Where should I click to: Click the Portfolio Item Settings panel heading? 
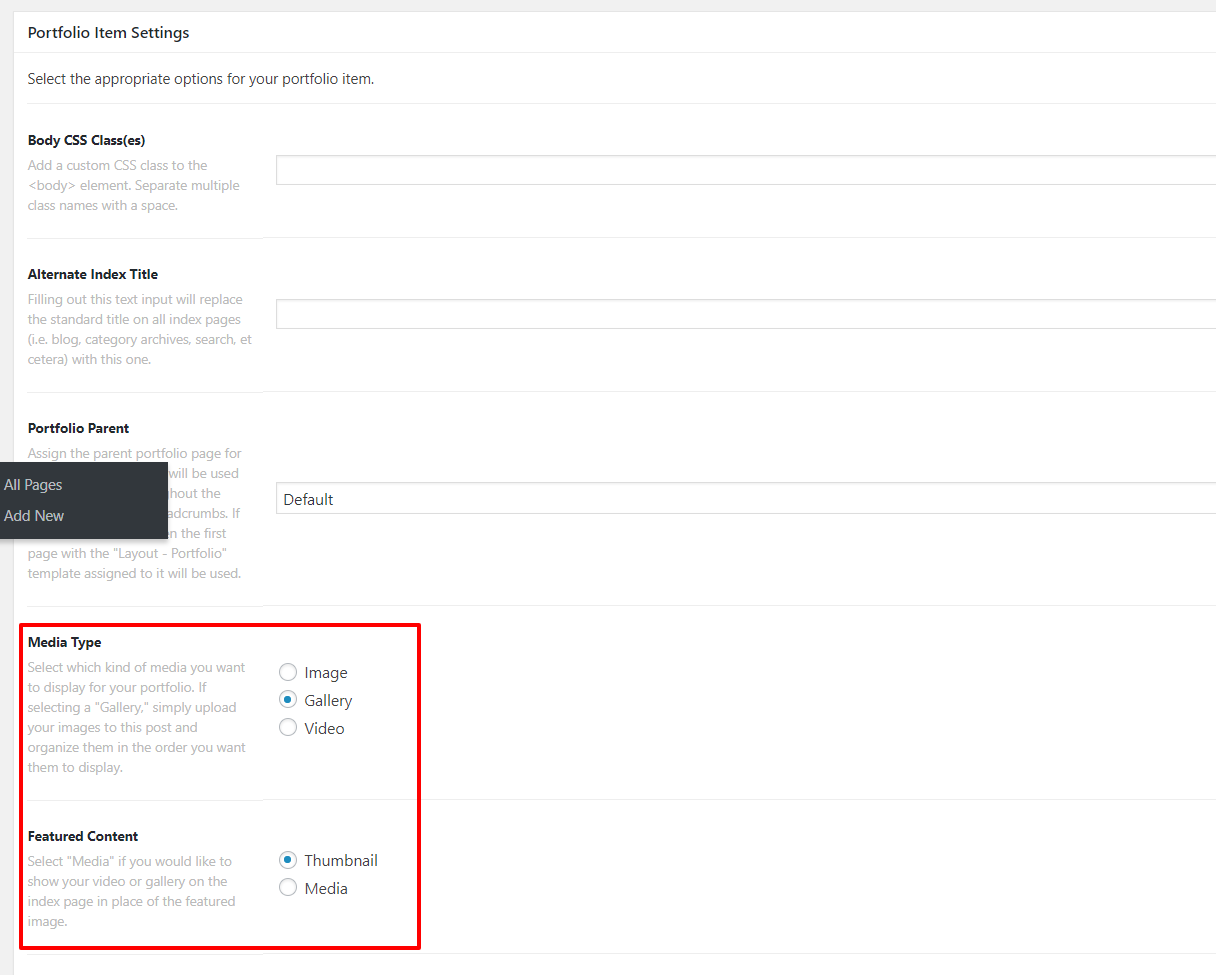coord(108,33)
